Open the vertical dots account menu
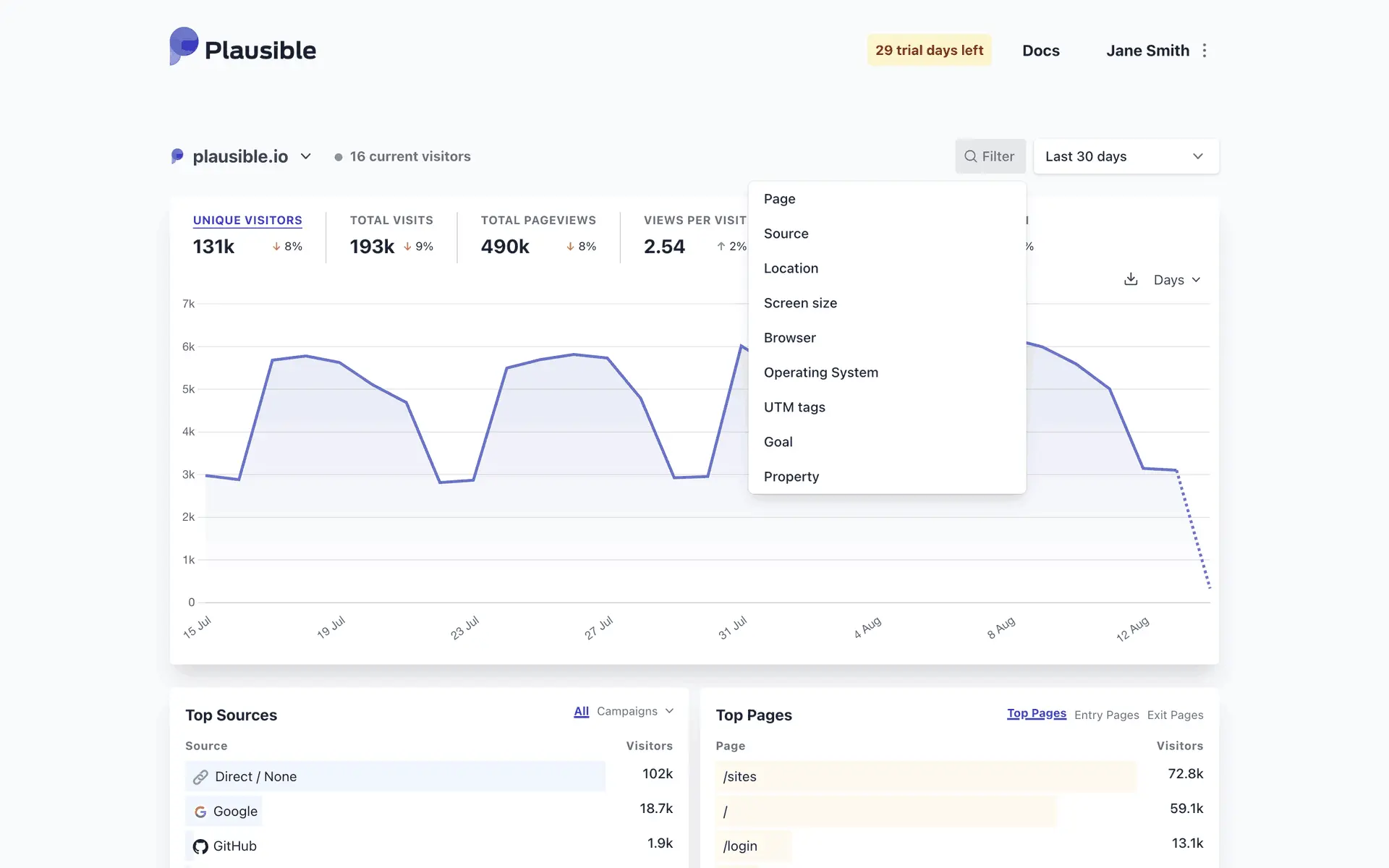 [1205, 51]
